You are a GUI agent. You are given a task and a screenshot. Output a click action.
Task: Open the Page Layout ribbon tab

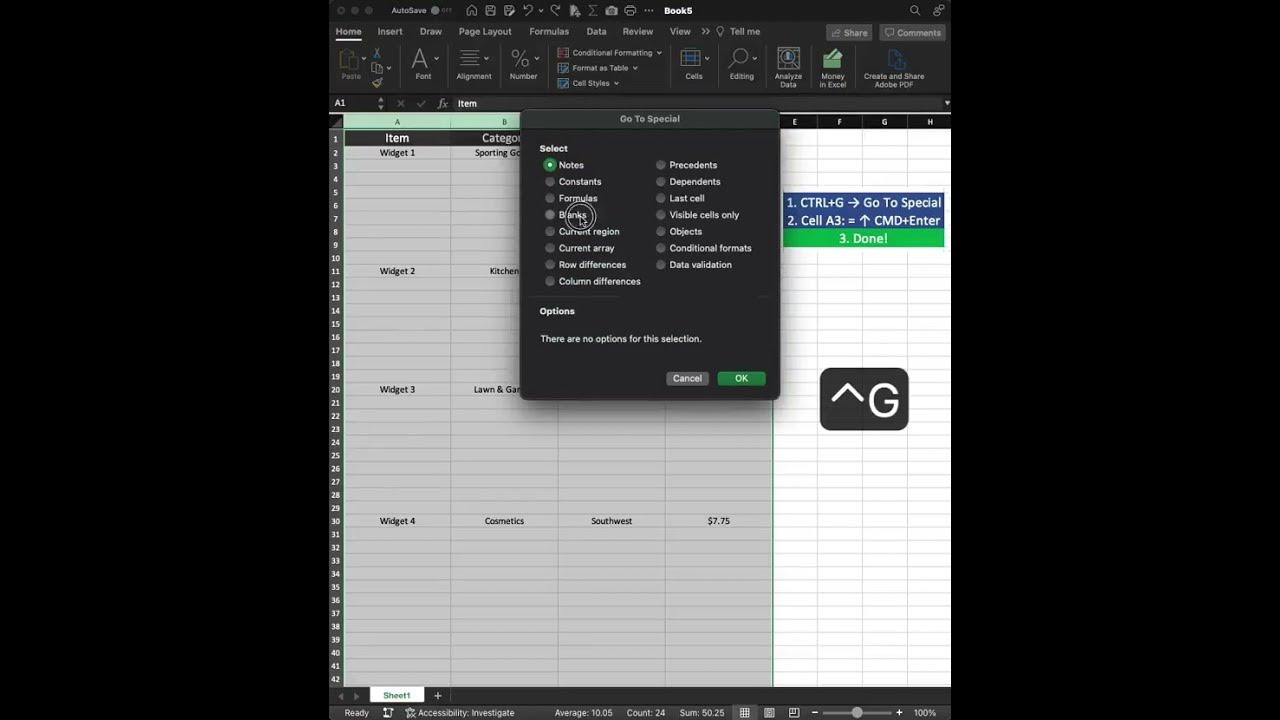click(x=485, y=32)
